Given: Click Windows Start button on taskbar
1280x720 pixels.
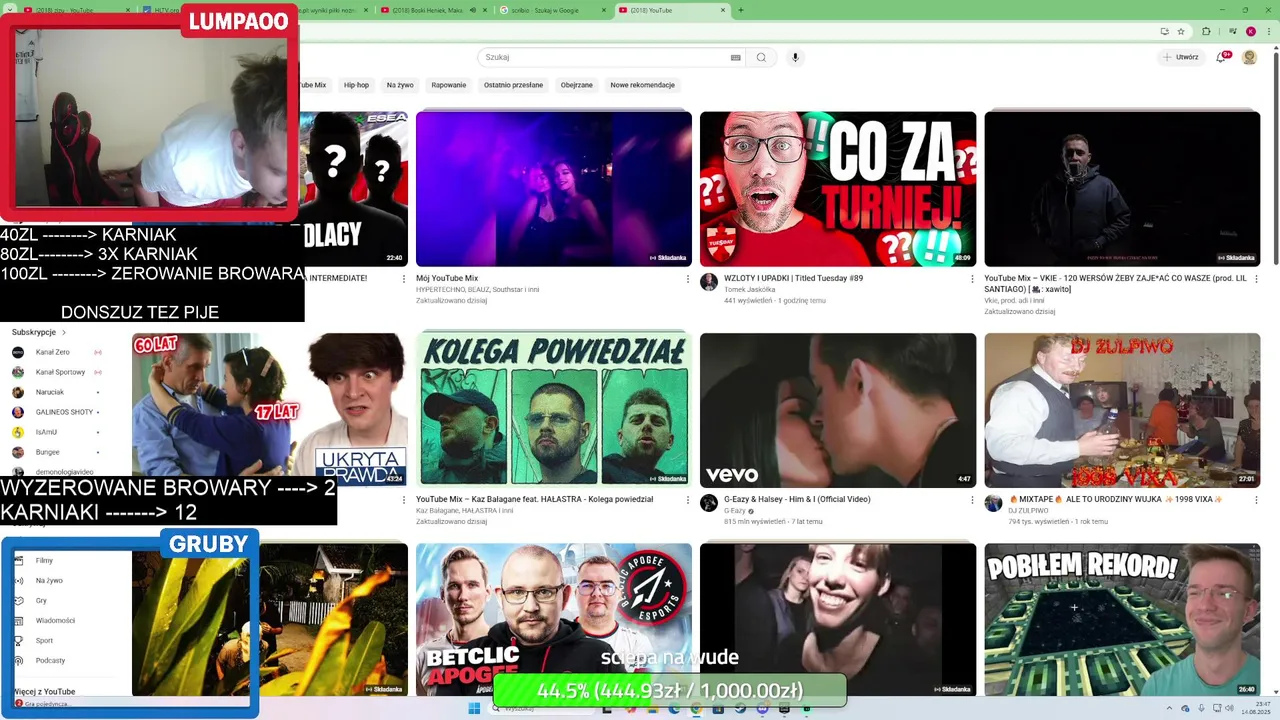Looking at the screenshot, I should [474, 708].
